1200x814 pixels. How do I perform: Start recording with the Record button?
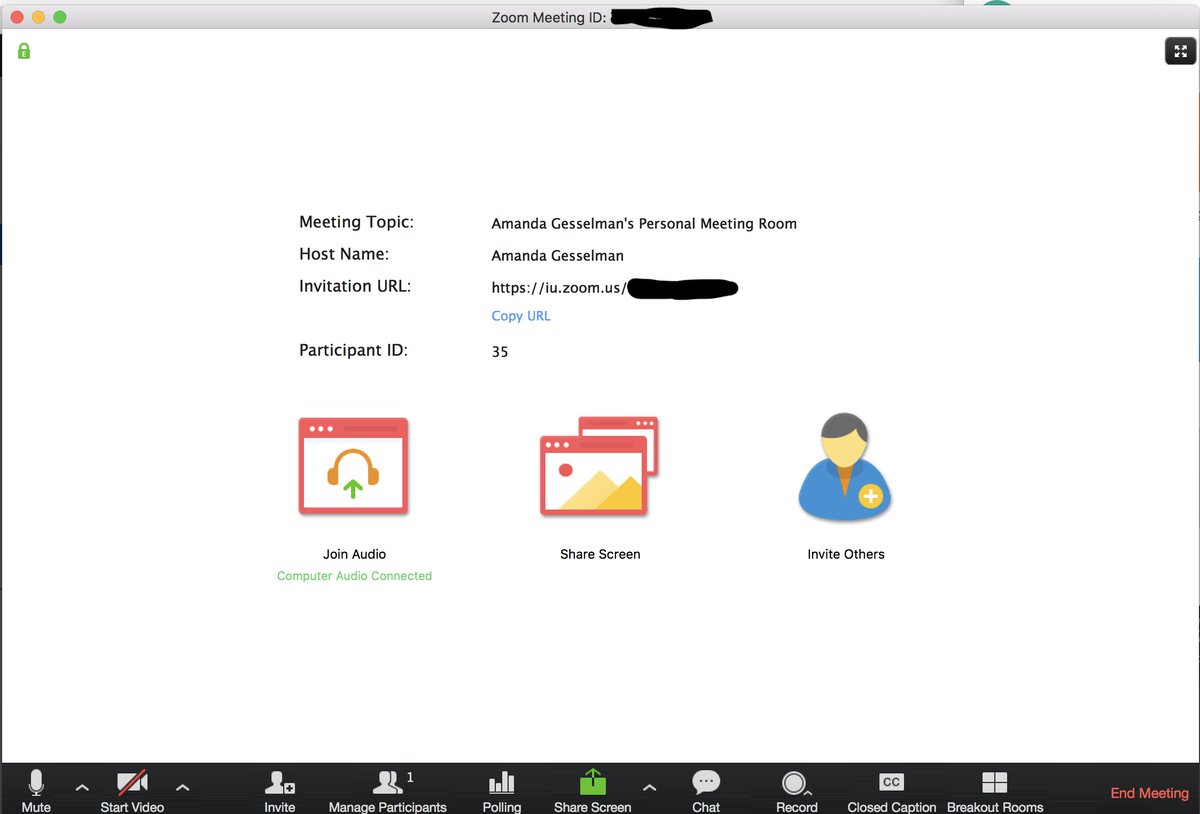[797, 790]
